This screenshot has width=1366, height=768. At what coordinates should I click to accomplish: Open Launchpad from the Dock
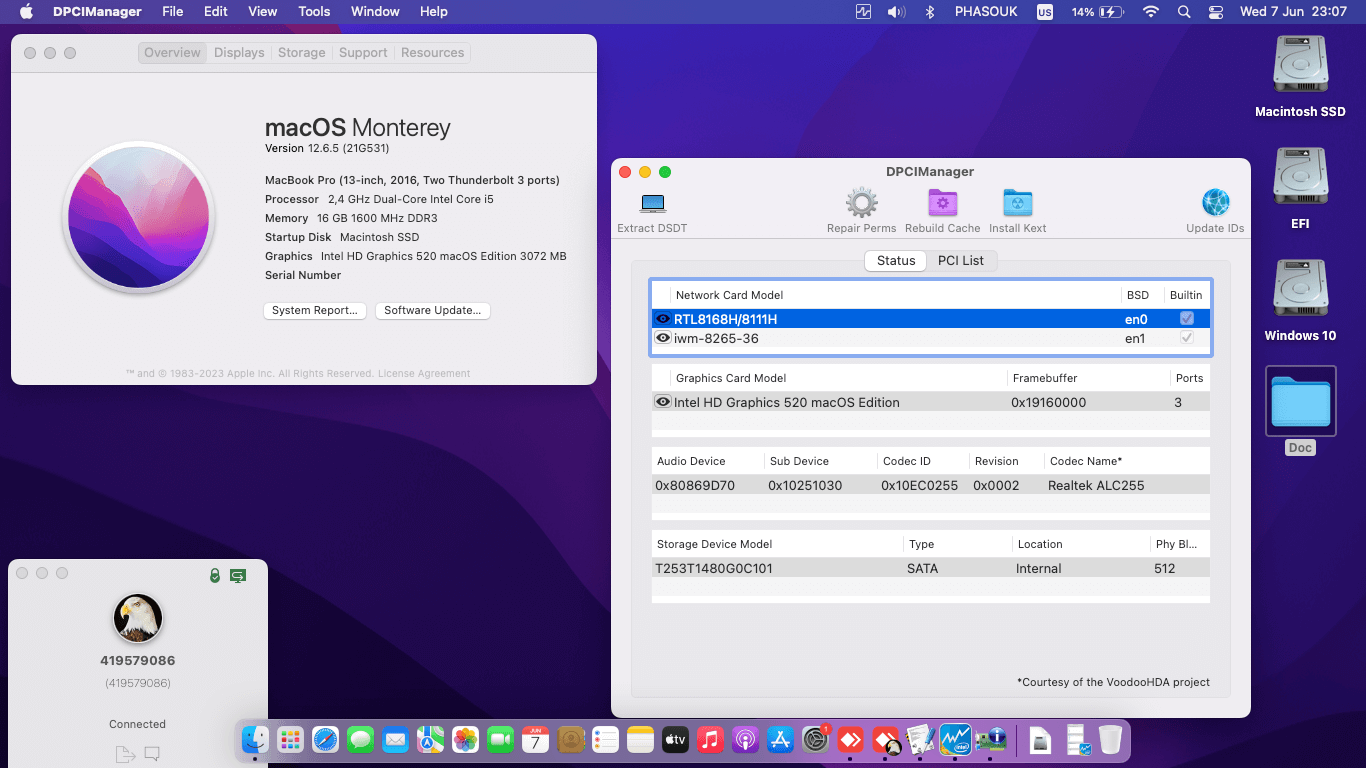tap(289, 740)
